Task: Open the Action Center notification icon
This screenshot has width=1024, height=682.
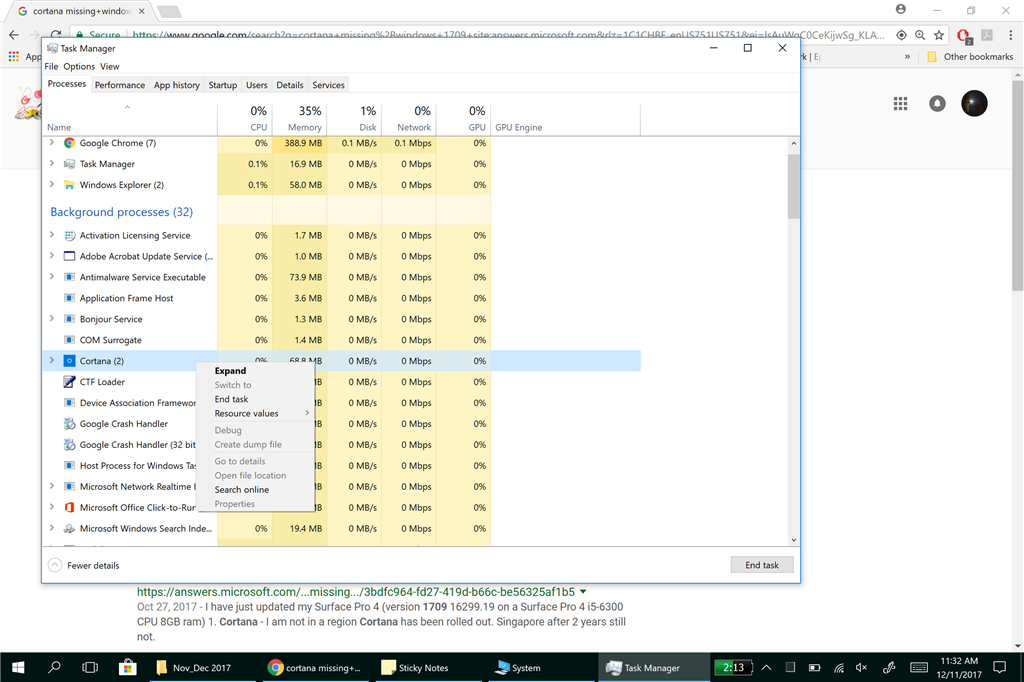Action: pos(999,667)
